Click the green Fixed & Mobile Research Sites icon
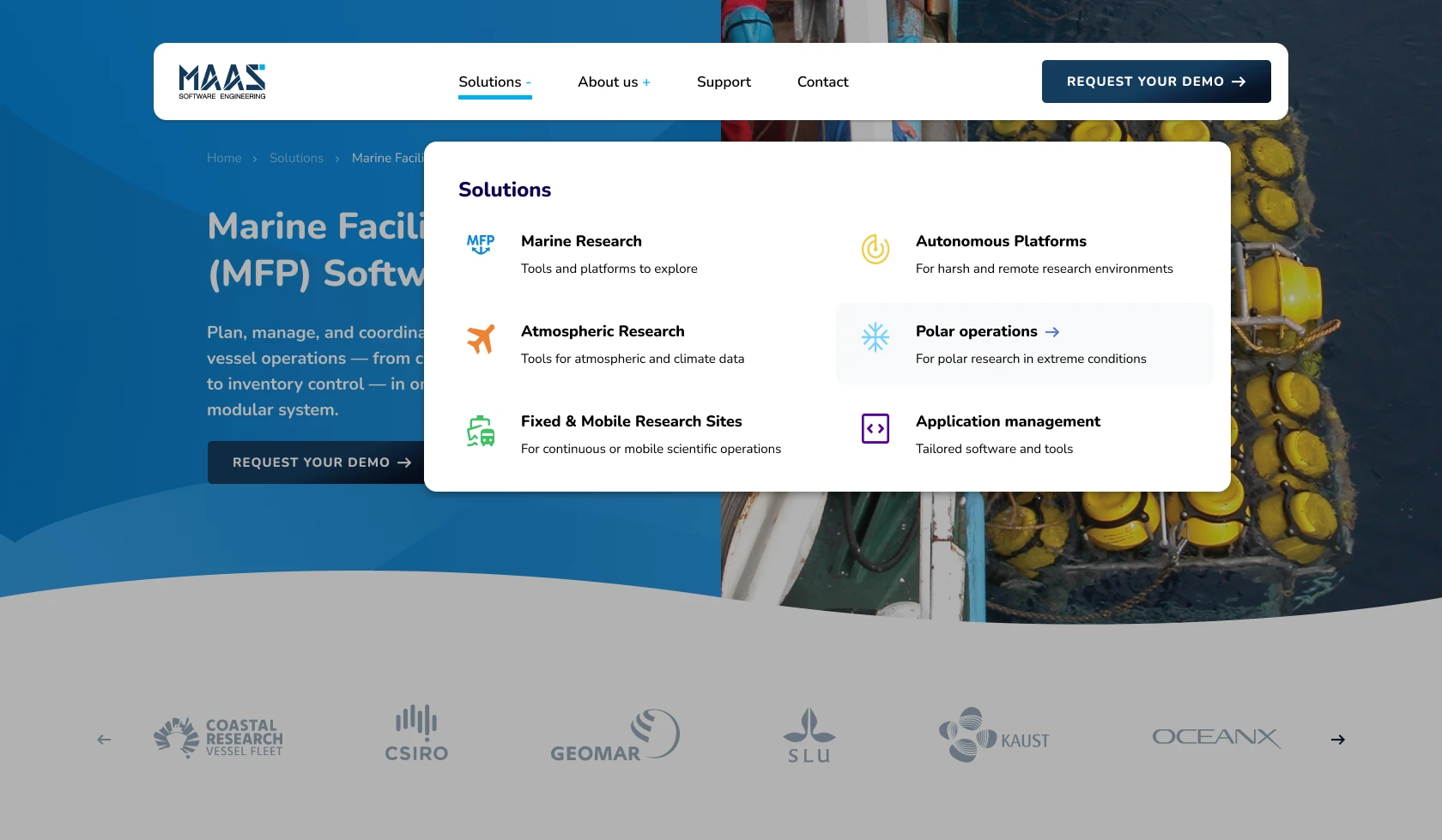 tap(481, 430)
